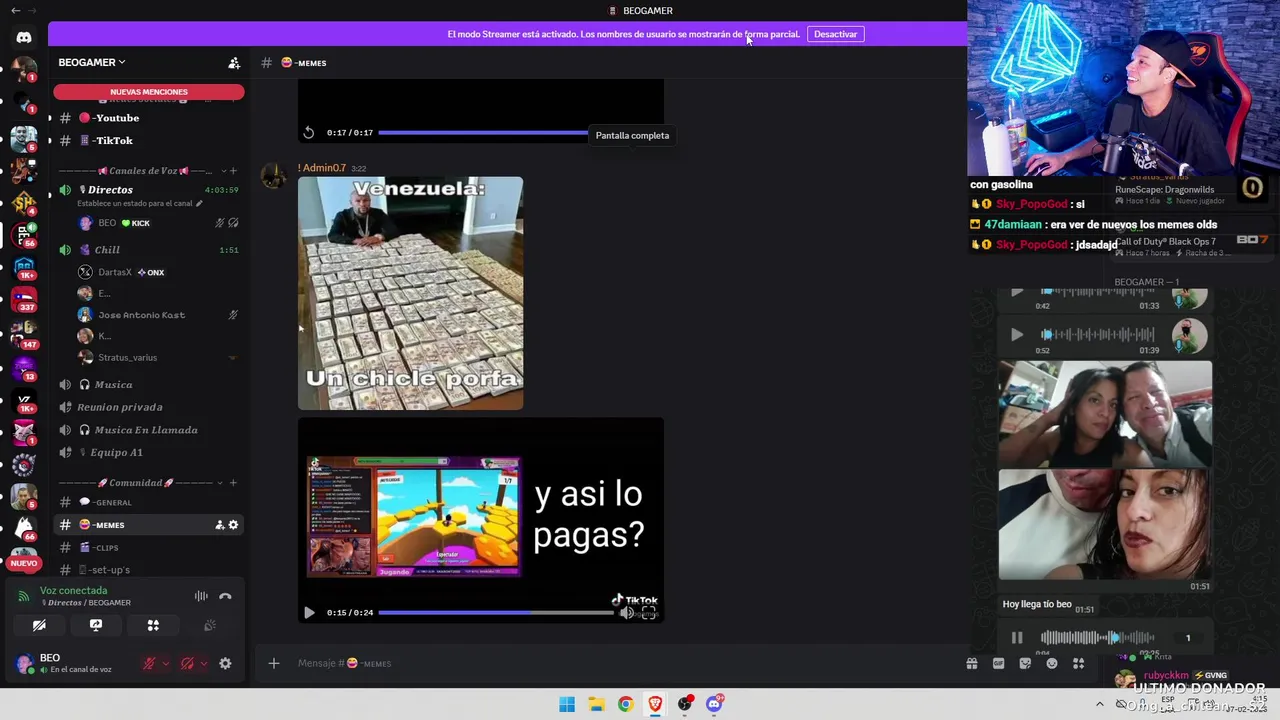Seek in the 0:24 TikTok video progress bar
This screenshot has width=1280, height=720.
tap(496, 612)
